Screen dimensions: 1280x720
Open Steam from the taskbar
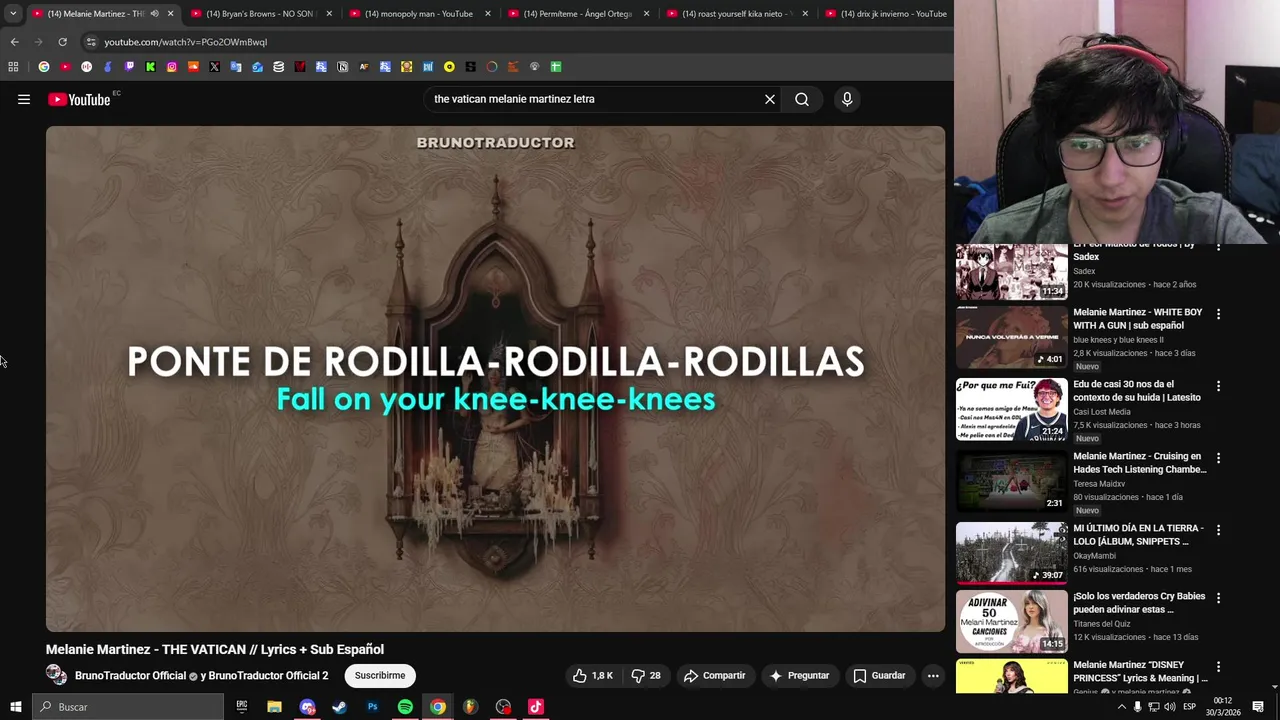pos(340,707)
